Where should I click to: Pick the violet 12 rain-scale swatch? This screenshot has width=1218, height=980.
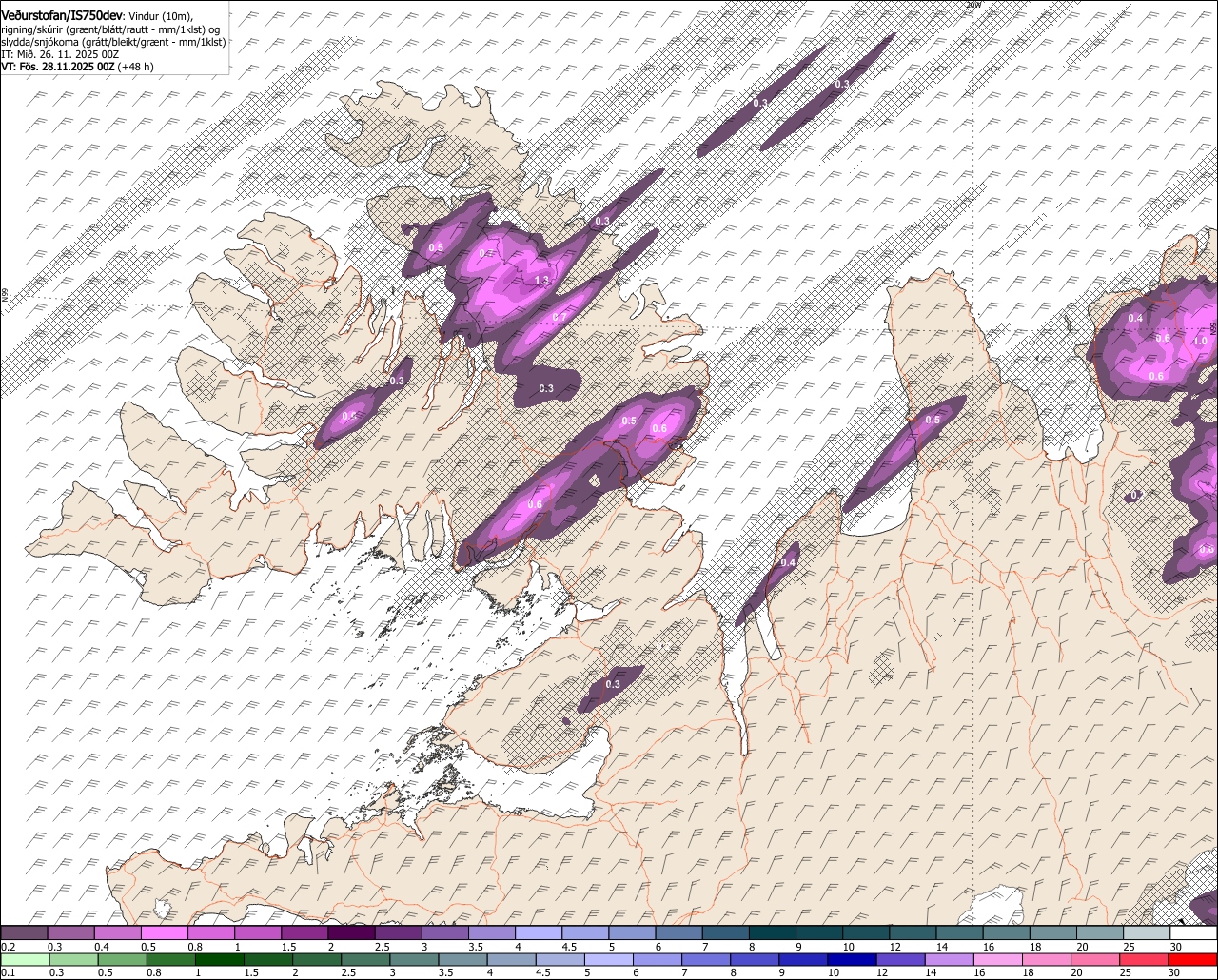click(900, 961)
